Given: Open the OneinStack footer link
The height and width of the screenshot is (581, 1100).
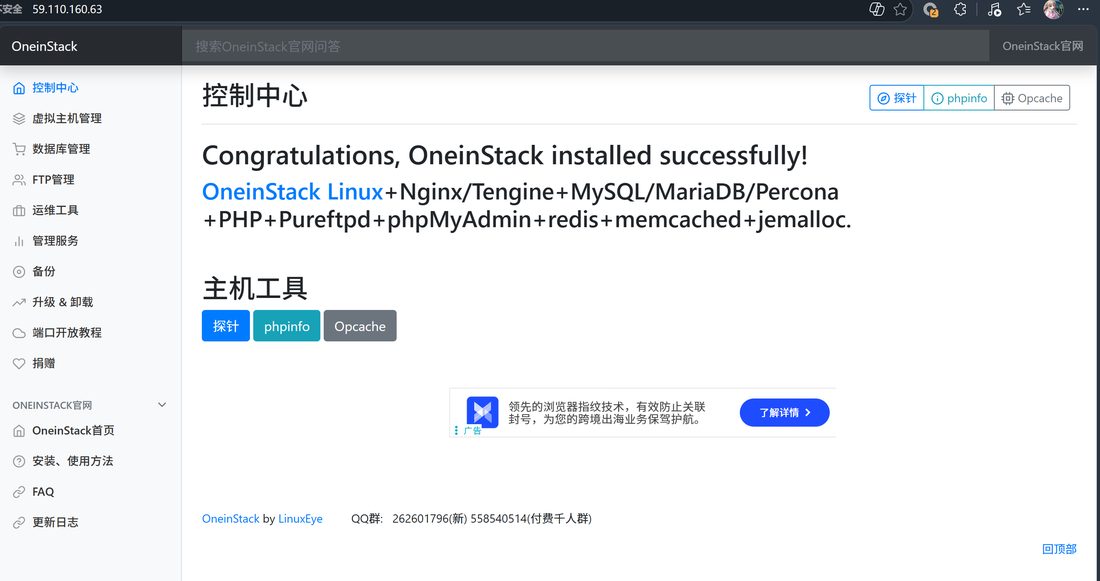Looking at the screenshot, I should 231,519.
